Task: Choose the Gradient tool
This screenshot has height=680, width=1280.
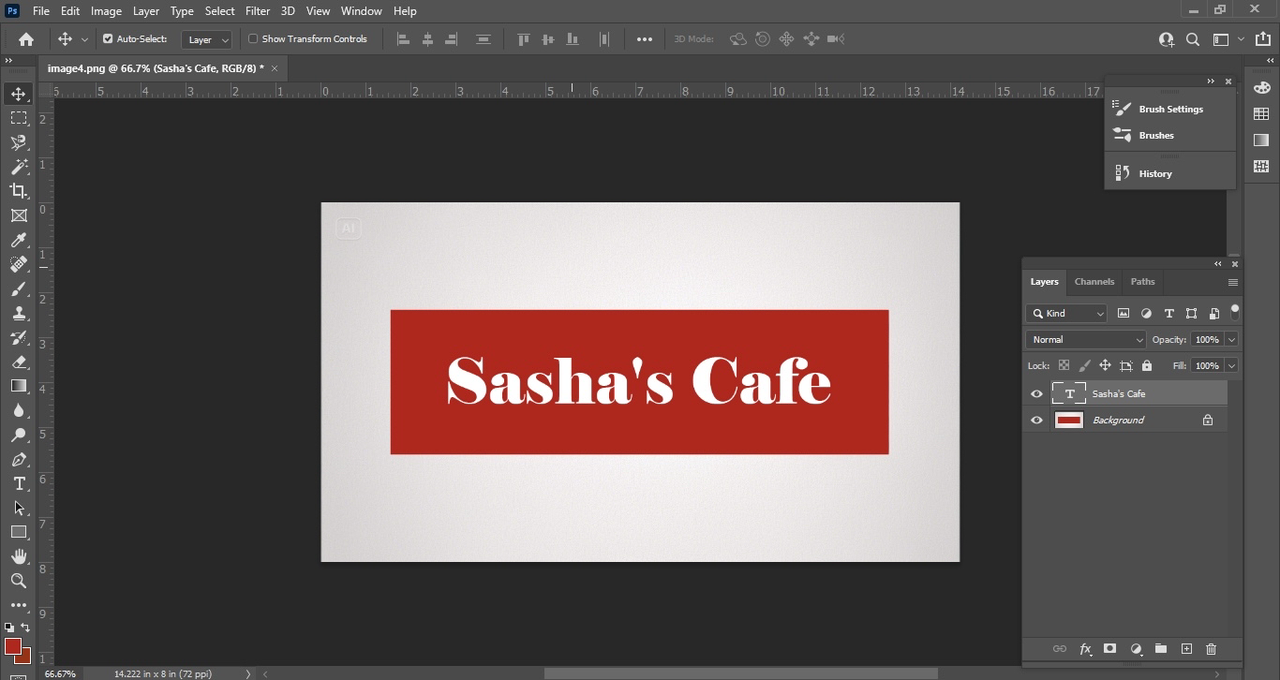Action: 19,386
